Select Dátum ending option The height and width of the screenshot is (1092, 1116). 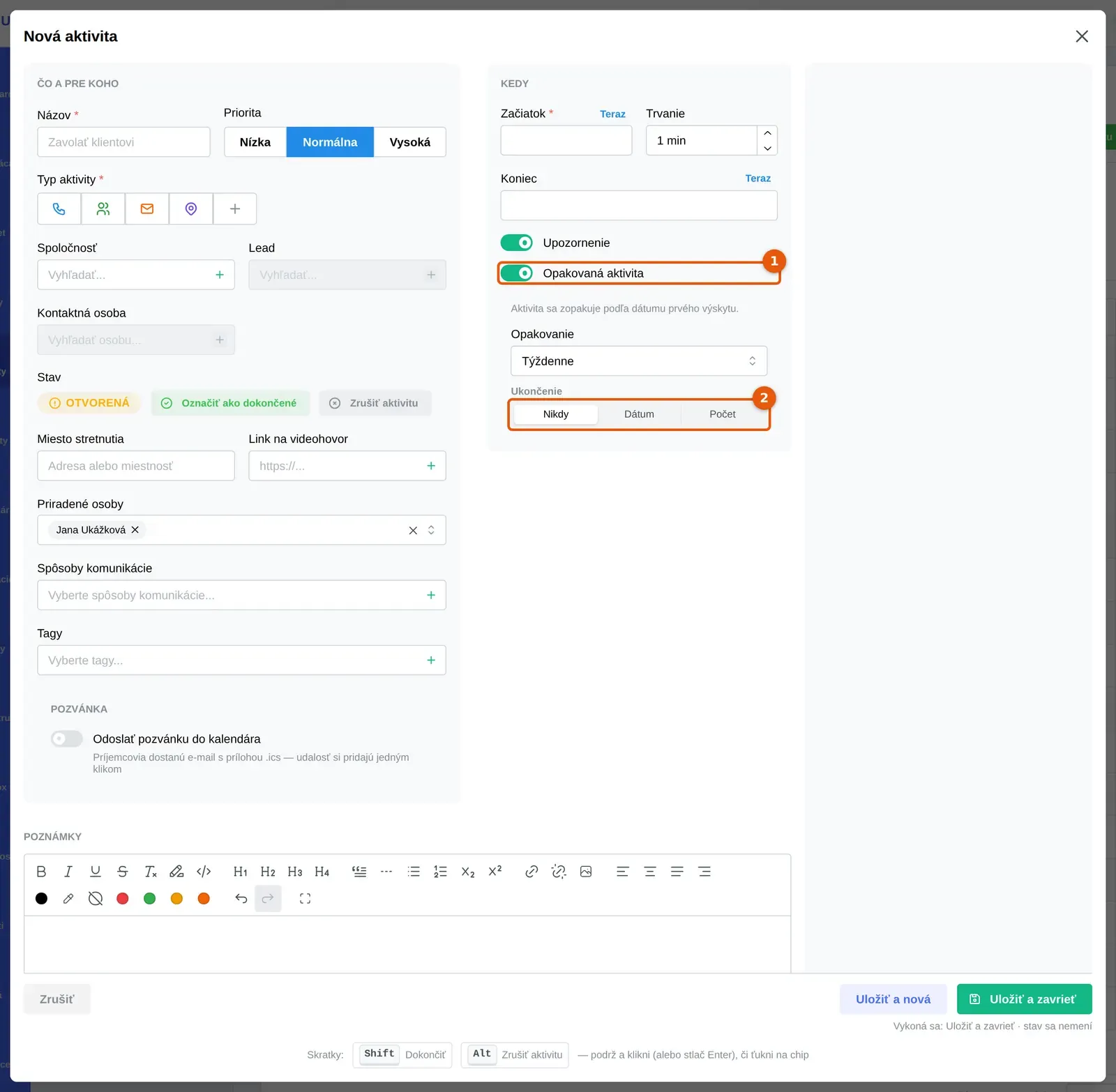(639, 414)
